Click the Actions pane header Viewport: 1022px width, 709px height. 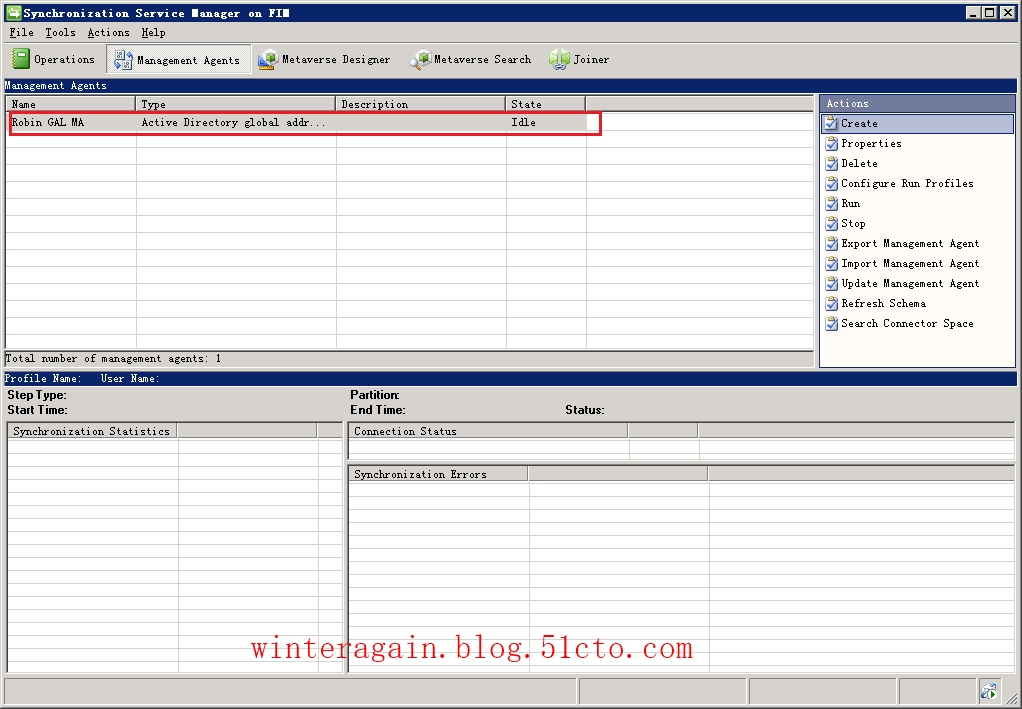917,104
